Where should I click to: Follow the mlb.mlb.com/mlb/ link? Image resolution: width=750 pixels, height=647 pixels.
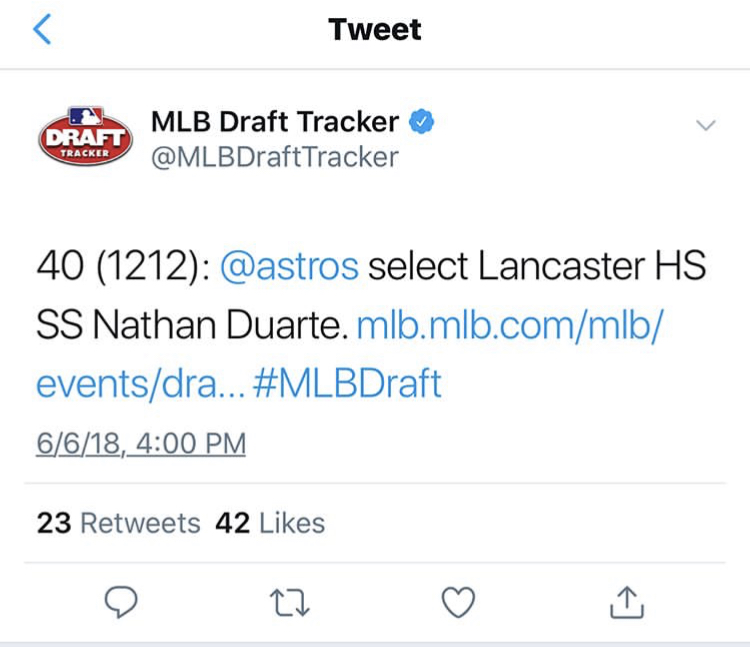point(510,325)
